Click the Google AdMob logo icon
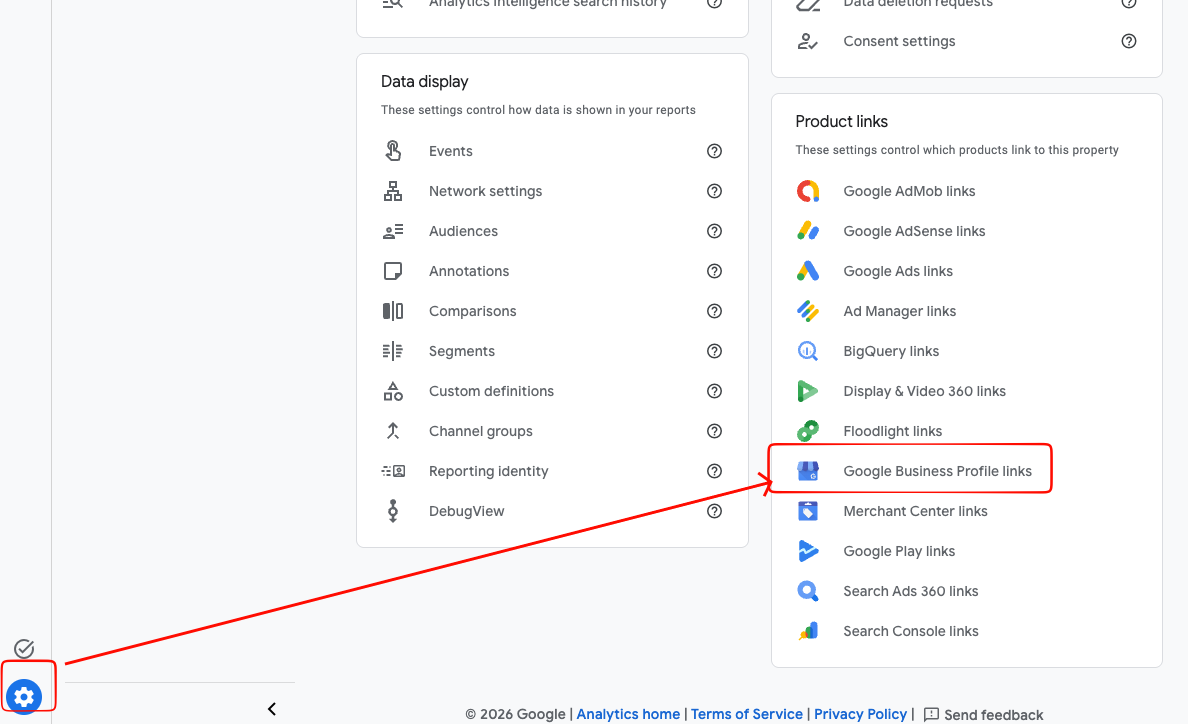This screenshot has width=1188, height=724. [808, 191]
